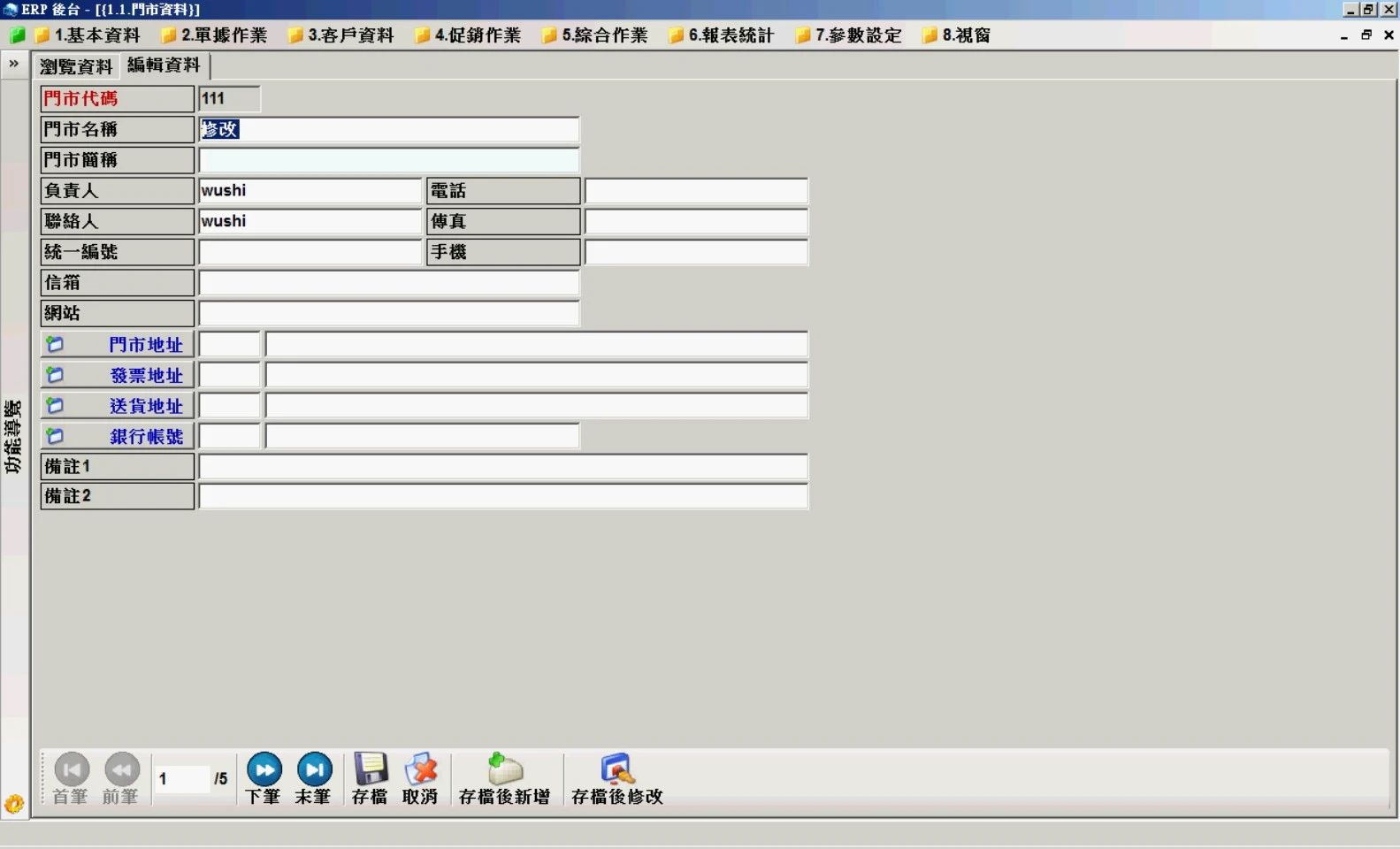Click 門市地址 zip code short field
Screen dimensions: 1400x849
(x=229, y=344)
